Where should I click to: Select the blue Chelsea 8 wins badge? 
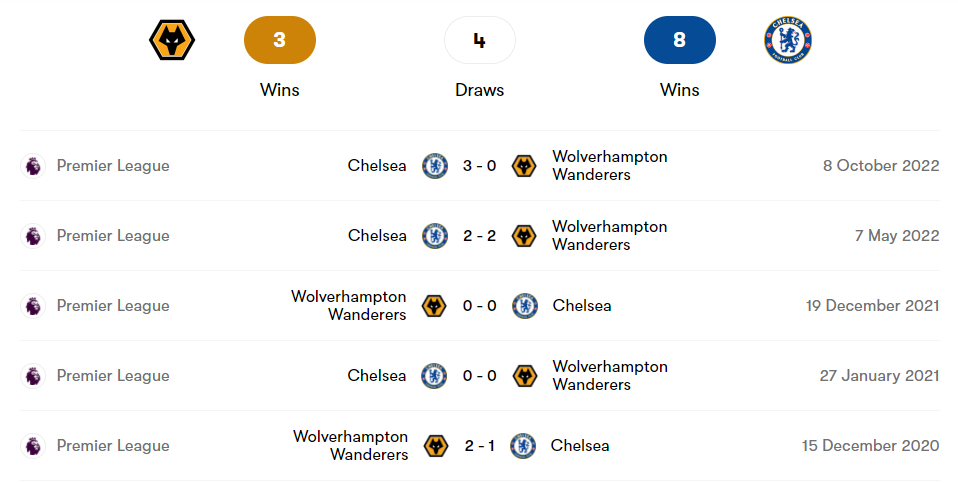tap(680, 40)
